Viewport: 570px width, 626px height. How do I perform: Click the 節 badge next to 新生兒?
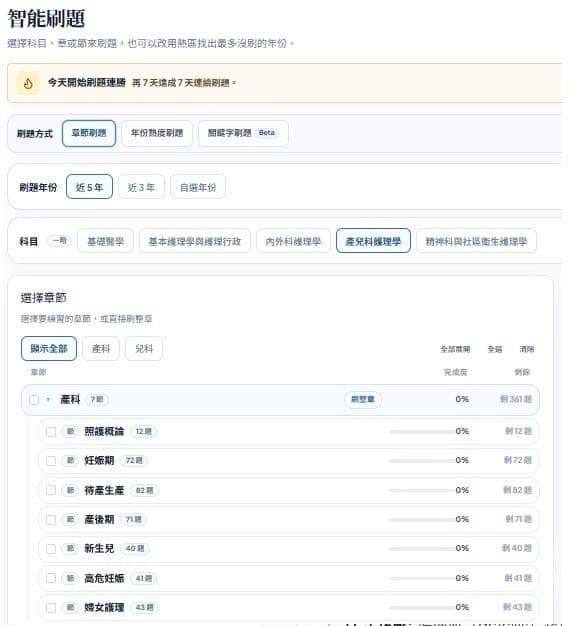(70, 548)
